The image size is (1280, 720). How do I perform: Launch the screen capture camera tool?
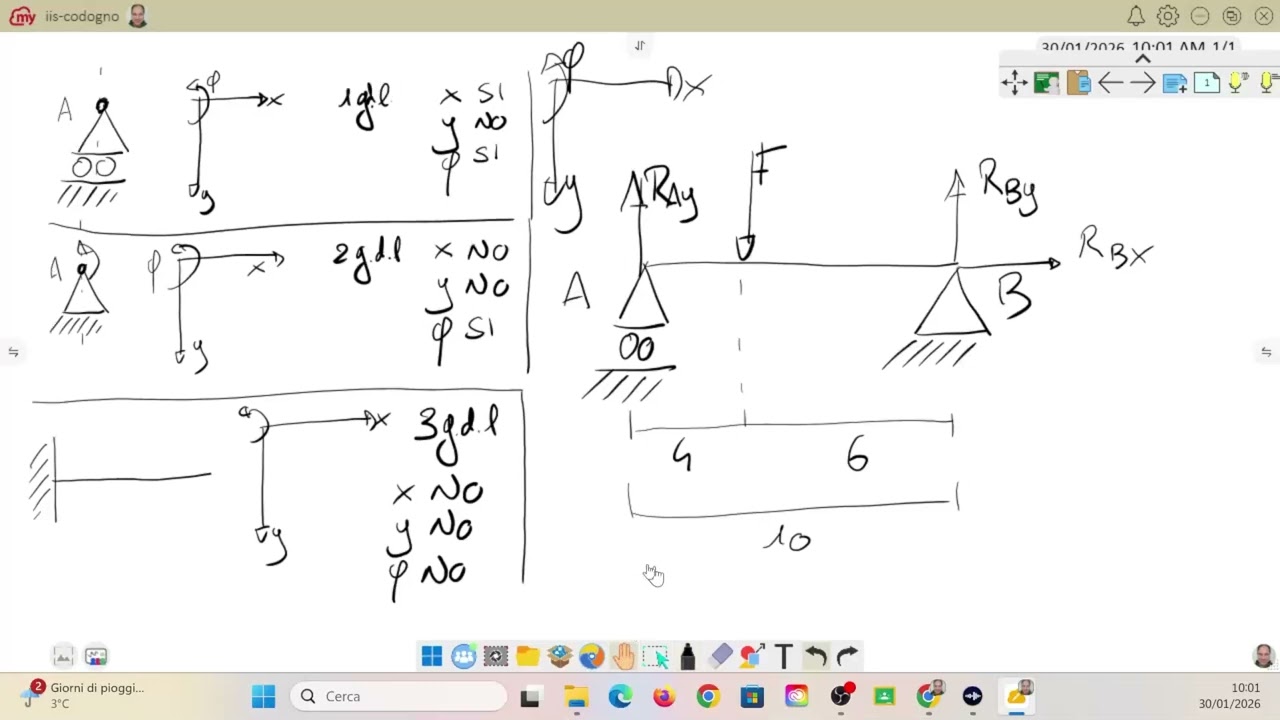[x=496, y=656]
